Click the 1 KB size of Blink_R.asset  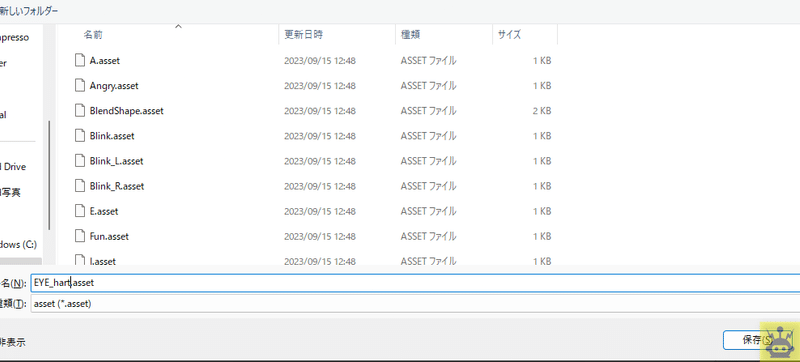pos(542,186)
